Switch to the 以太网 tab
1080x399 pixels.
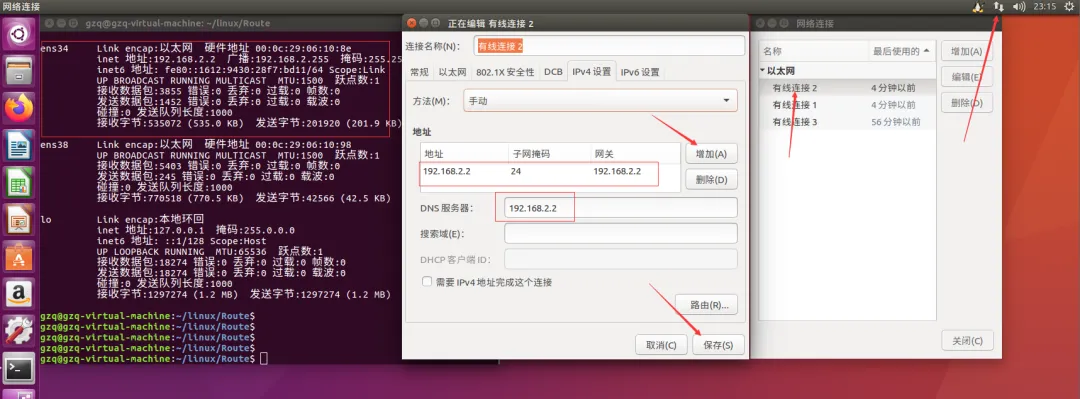click(453, 72)
